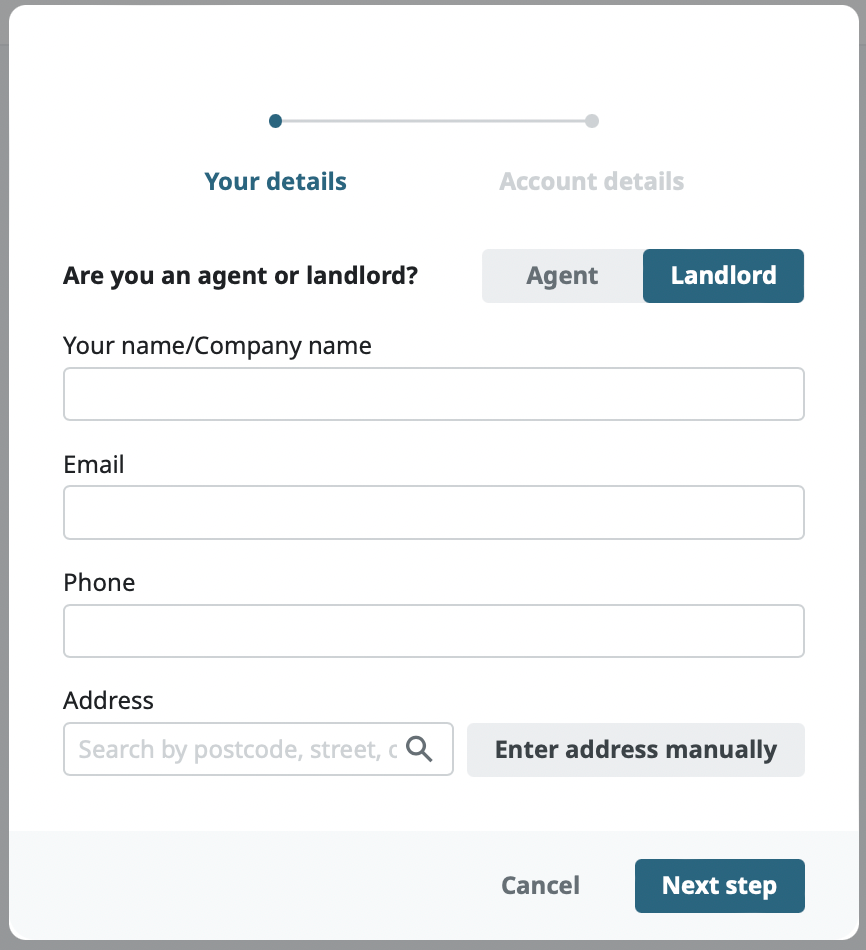The image size is (866, 950).
Task: Click the first step dot indicator
Action: [276, 121]
